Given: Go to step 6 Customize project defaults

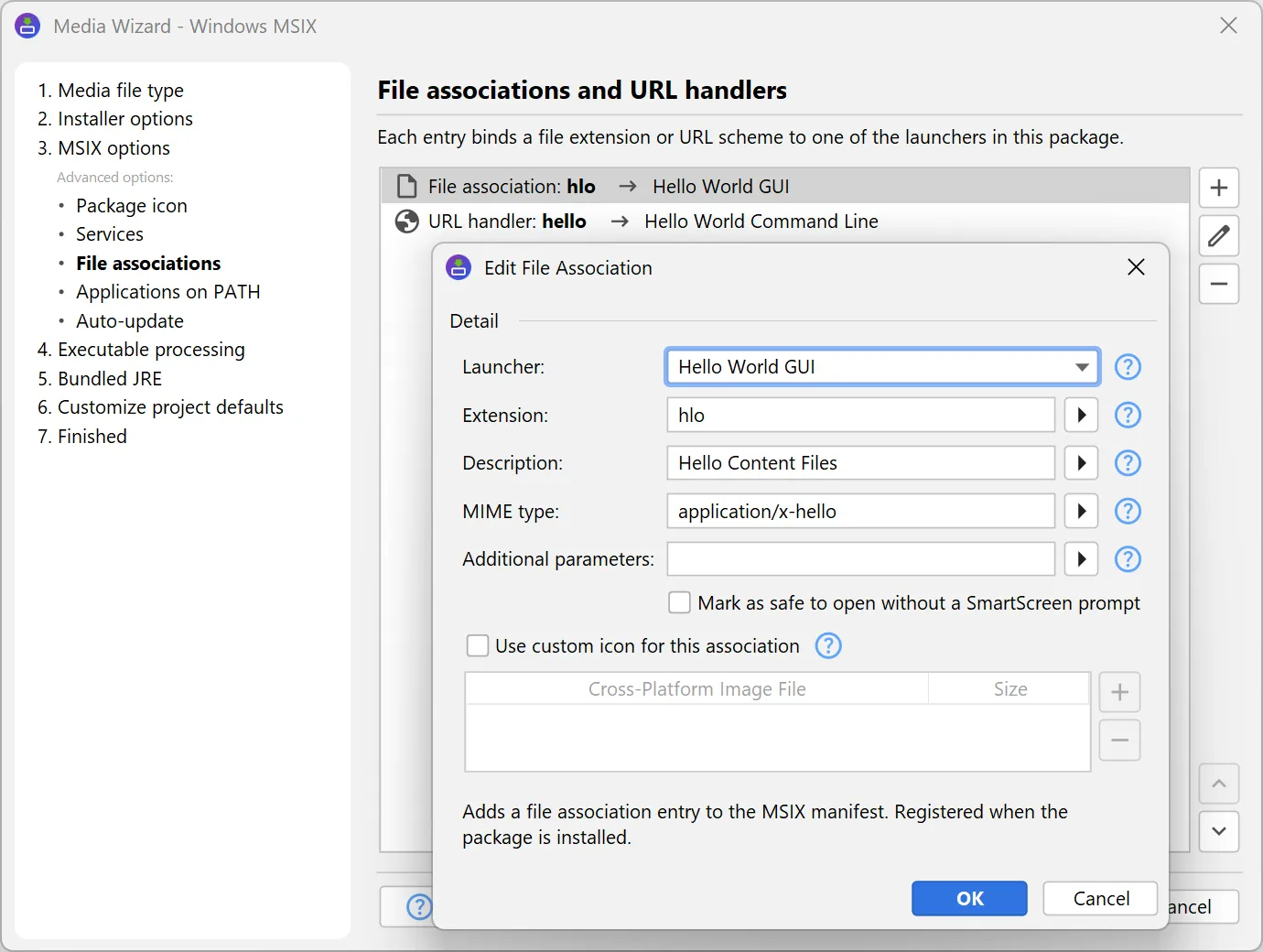Looking at the screenshot, I should click(x=160, y=407).
